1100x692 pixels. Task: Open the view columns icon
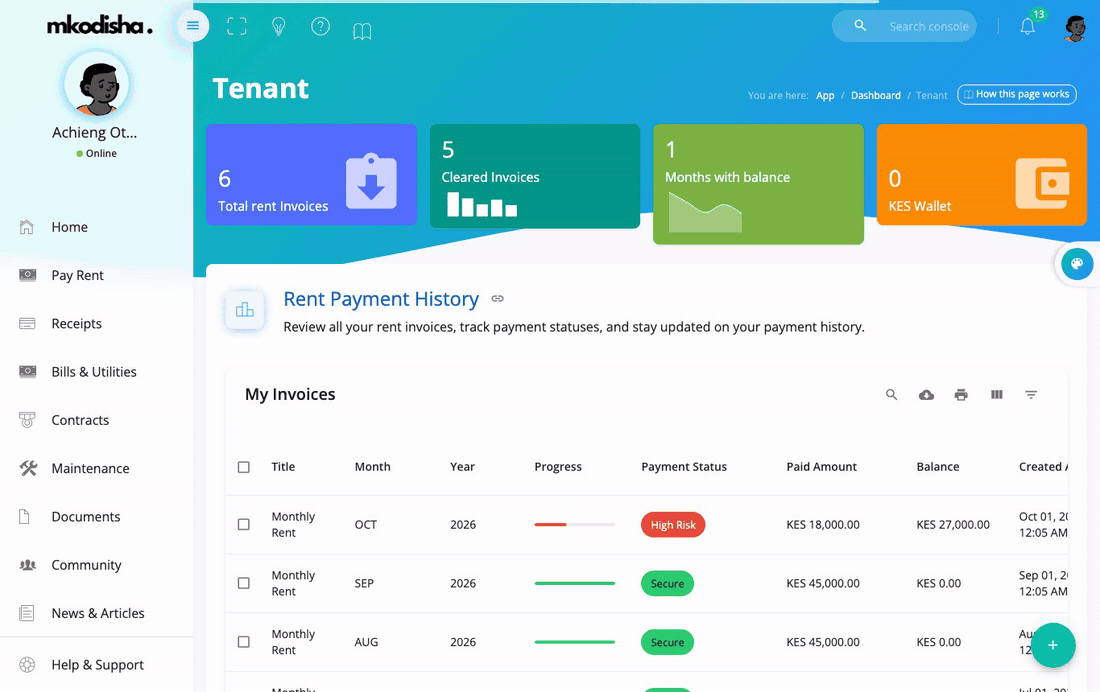(x=996, y=394)
